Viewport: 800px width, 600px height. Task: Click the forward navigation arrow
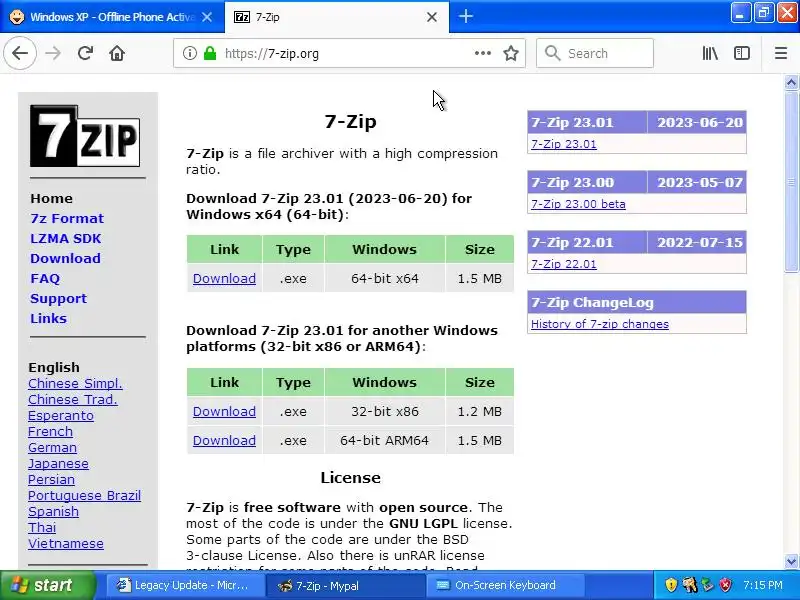click(x=53, y=53)
